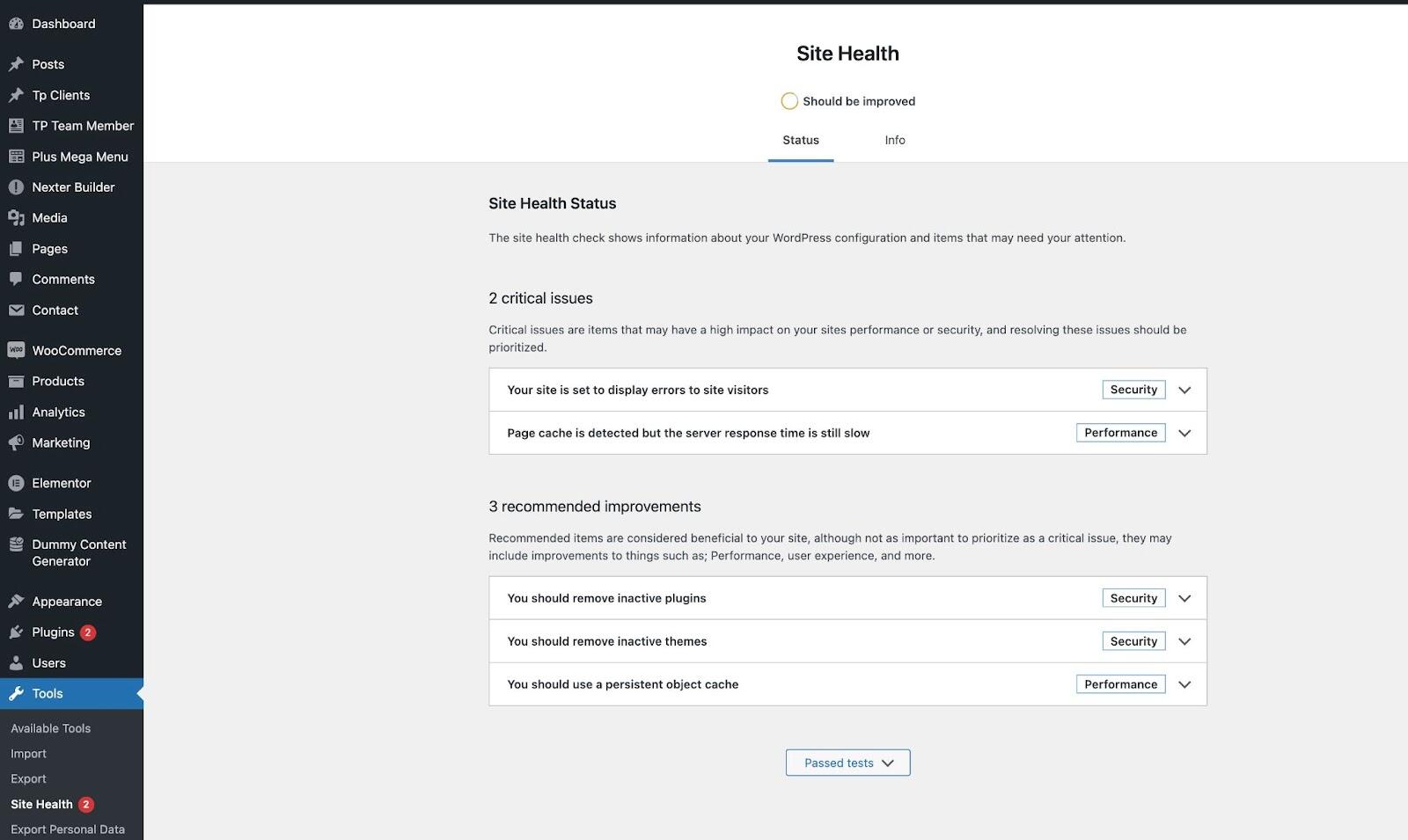Expand the persistent object cache item
This screenshot has height=840, width=1408.
pos(1184,684)
